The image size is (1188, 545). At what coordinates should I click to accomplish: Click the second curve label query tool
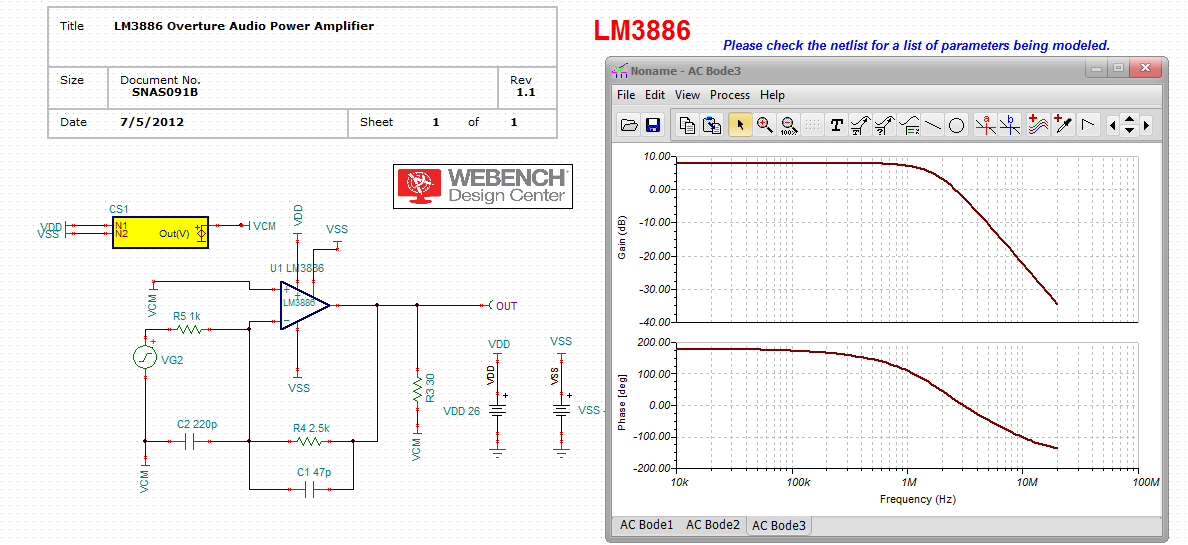coord(884,125)
